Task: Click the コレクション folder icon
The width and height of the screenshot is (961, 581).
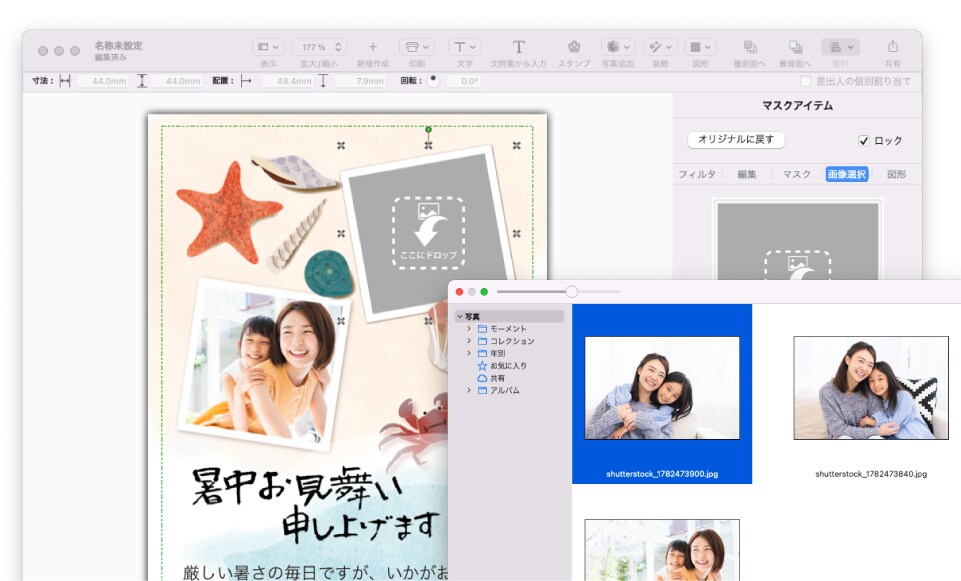Action: [482, 341]
